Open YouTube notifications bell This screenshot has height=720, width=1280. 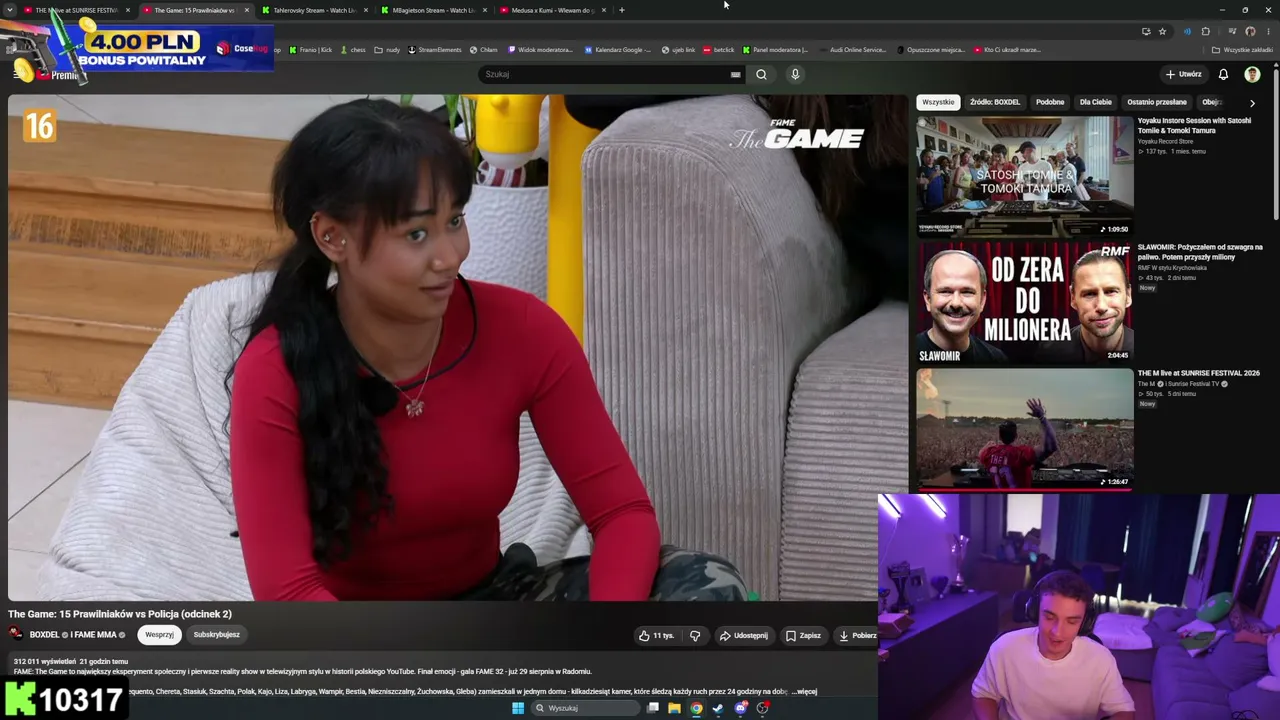click(x=1223, y=74)
